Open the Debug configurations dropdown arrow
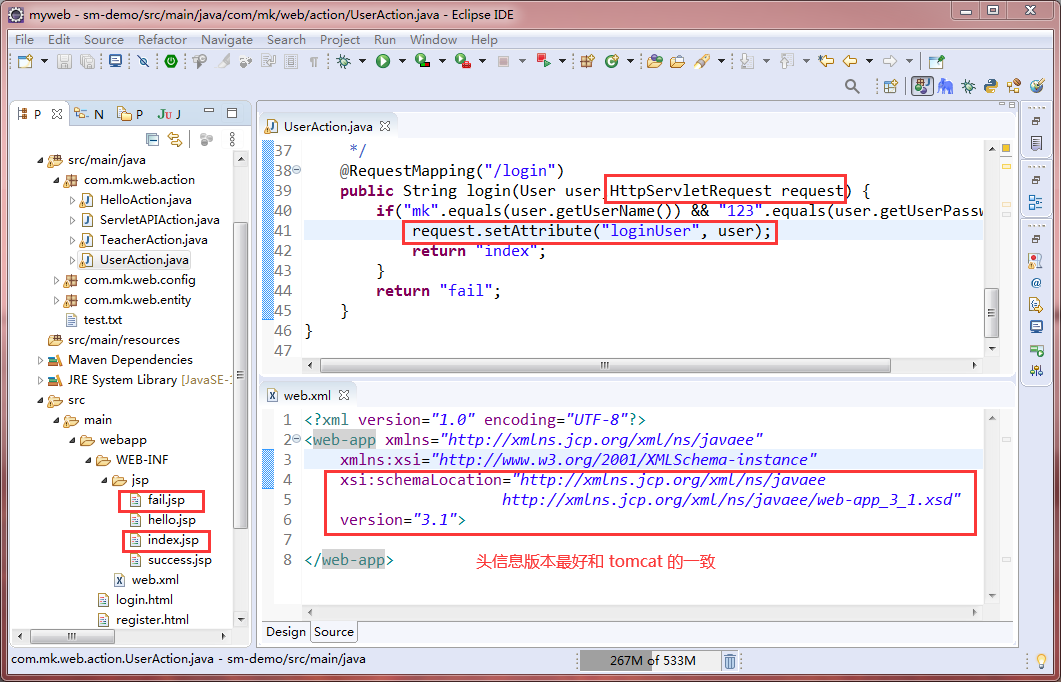 click(362, 62)
